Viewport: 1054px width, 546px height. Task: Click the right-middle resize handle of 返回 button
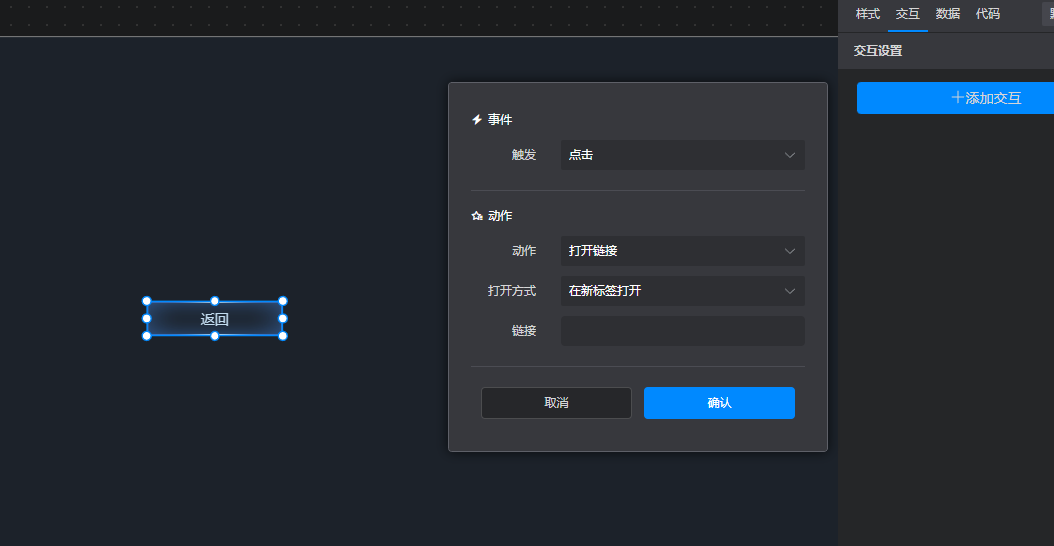click(283, 318)
